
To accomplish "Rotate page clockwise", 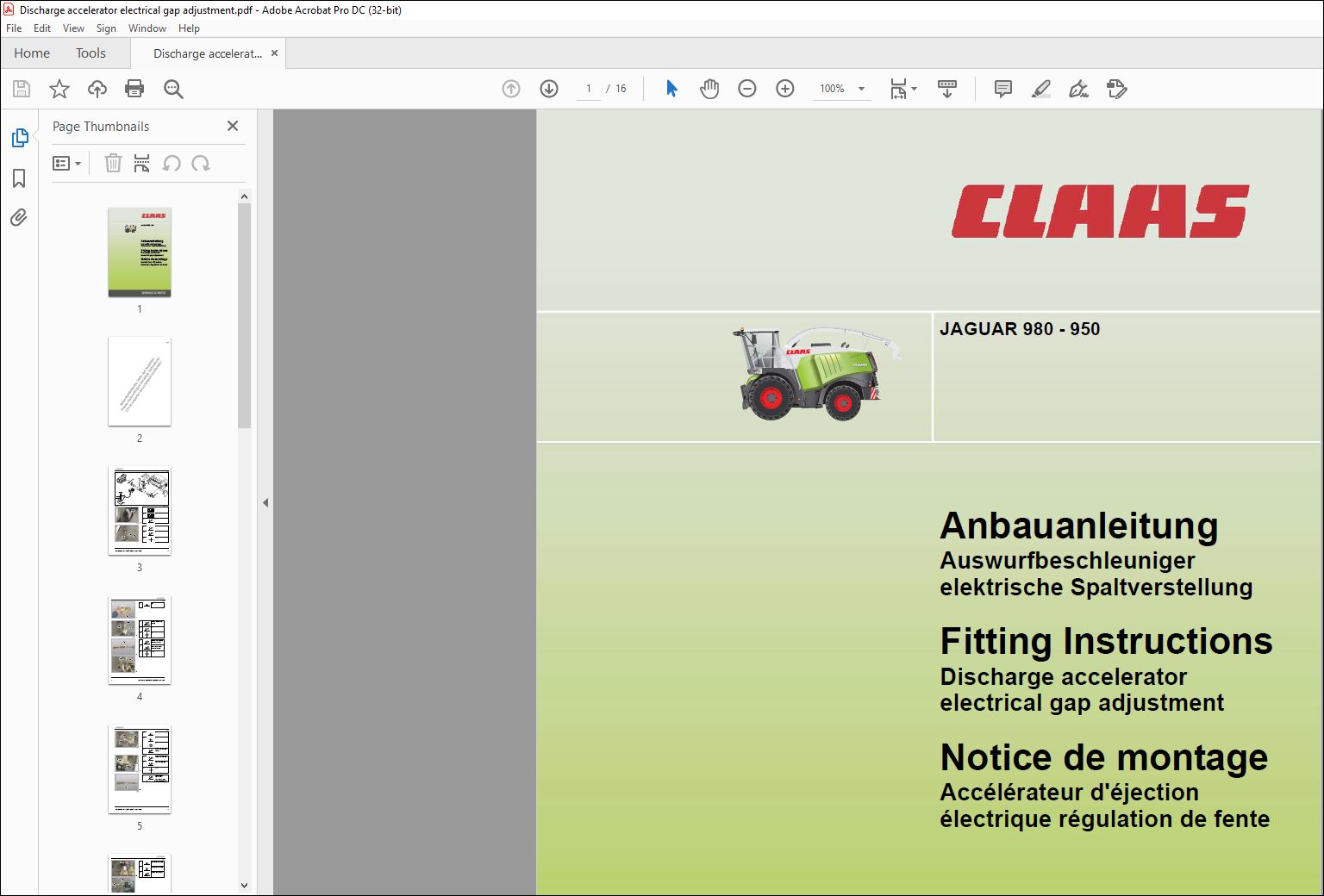I will click(x=201, y=164).
